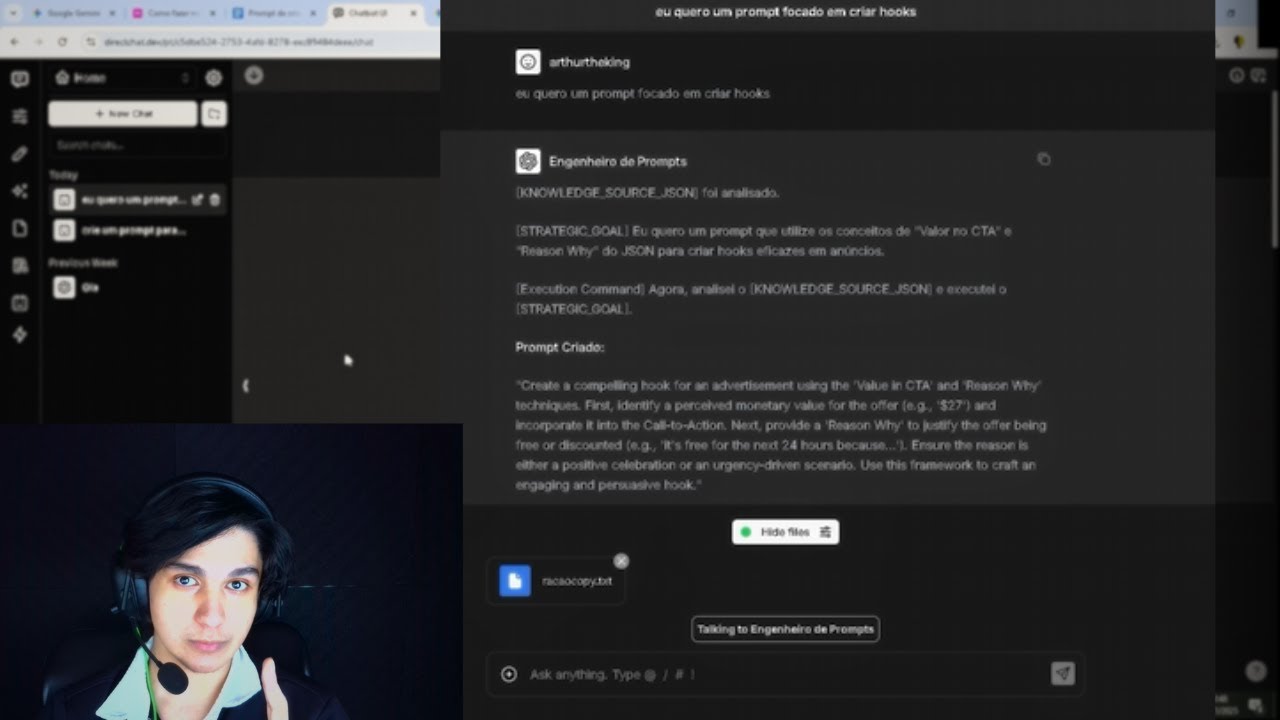Open the 'Olá' chat under Previous Week
Image resolution: width=1280 pixels, height=720 pixels.
137,288
